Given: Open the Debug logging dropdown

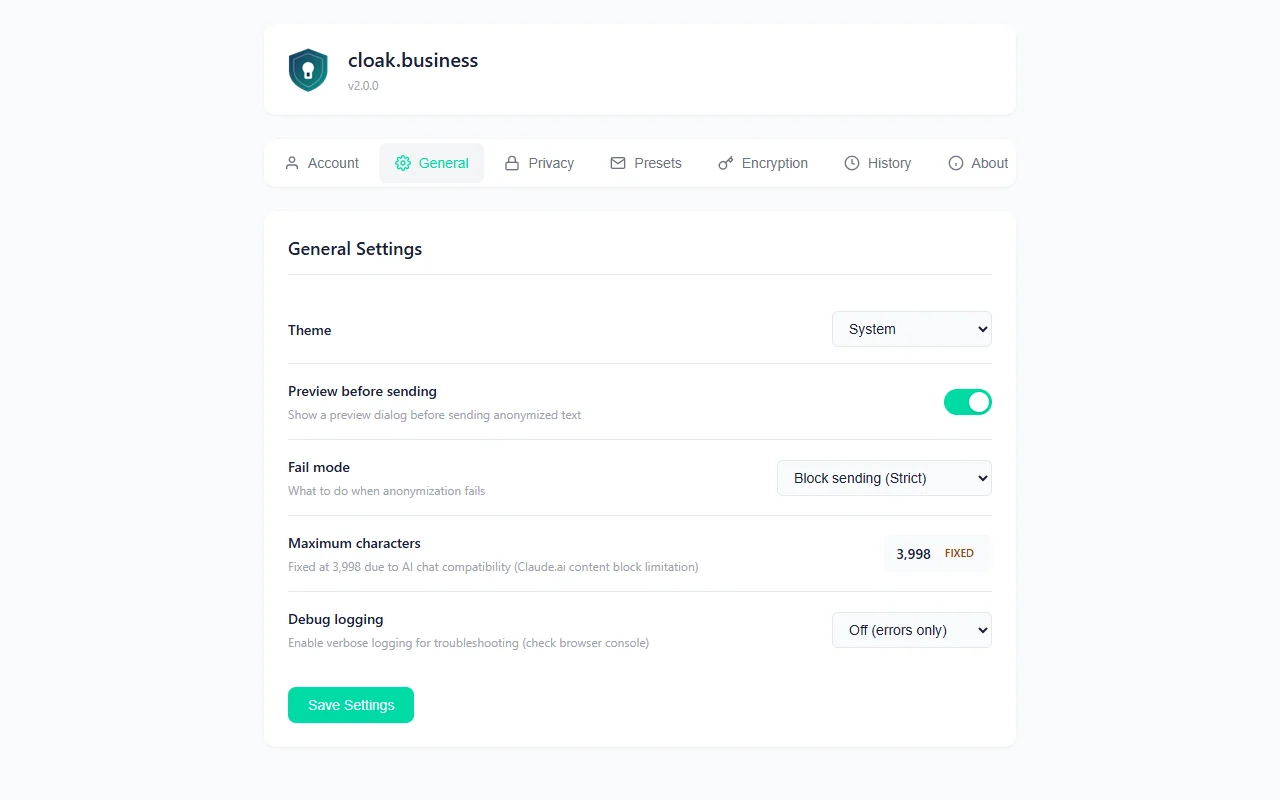Looking at the screenshot, I should click(911, 630).
